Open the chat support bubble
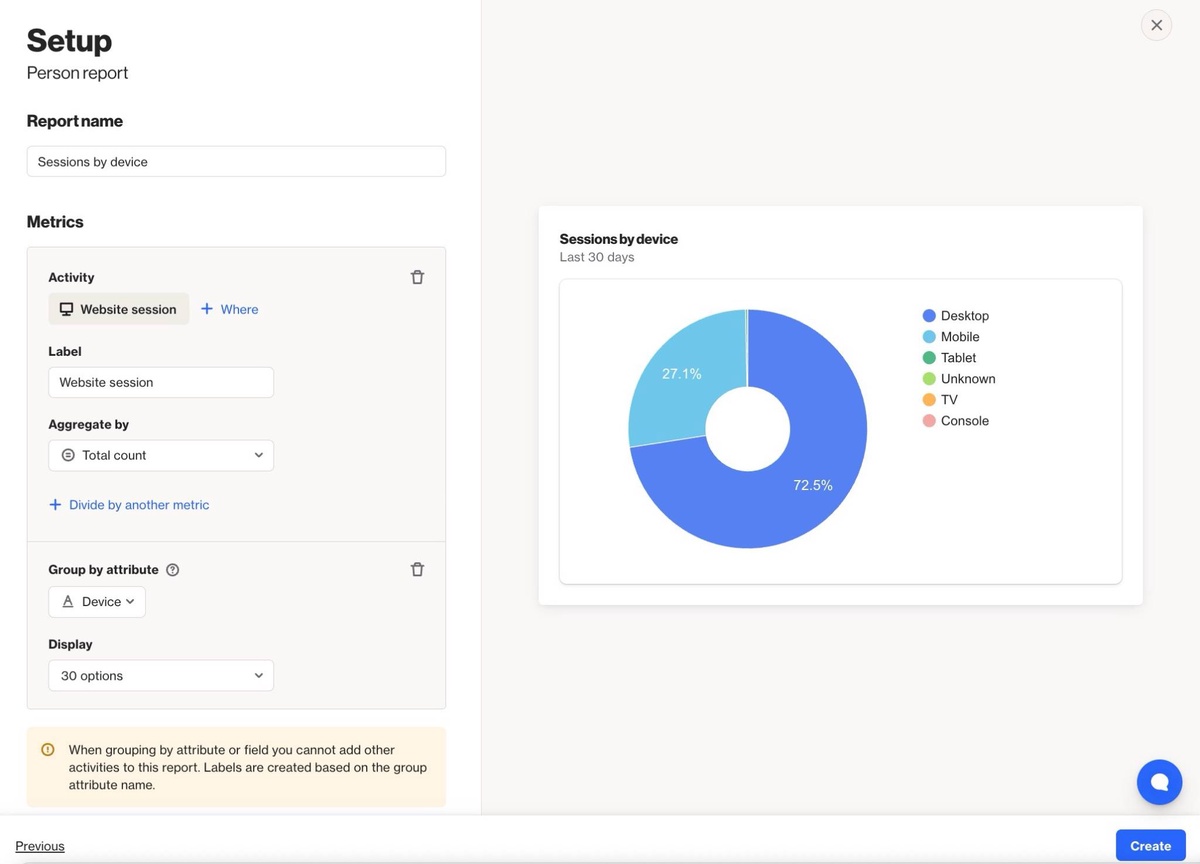This screenshot has height=864, width=1200. (x=1159, y=782)
